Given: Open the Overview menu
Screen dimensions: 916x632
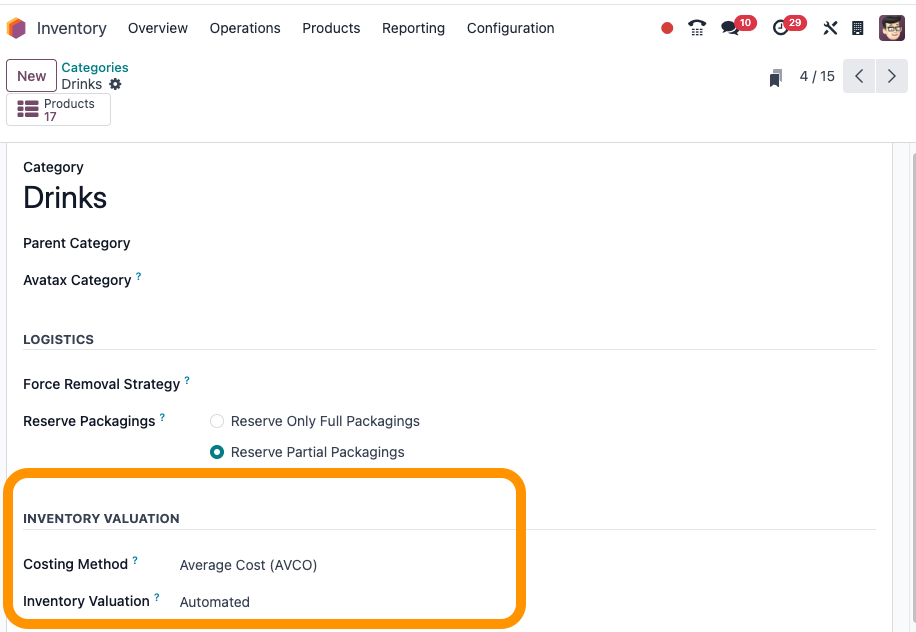Looking at the screenshot, I should tap(158, 28).
